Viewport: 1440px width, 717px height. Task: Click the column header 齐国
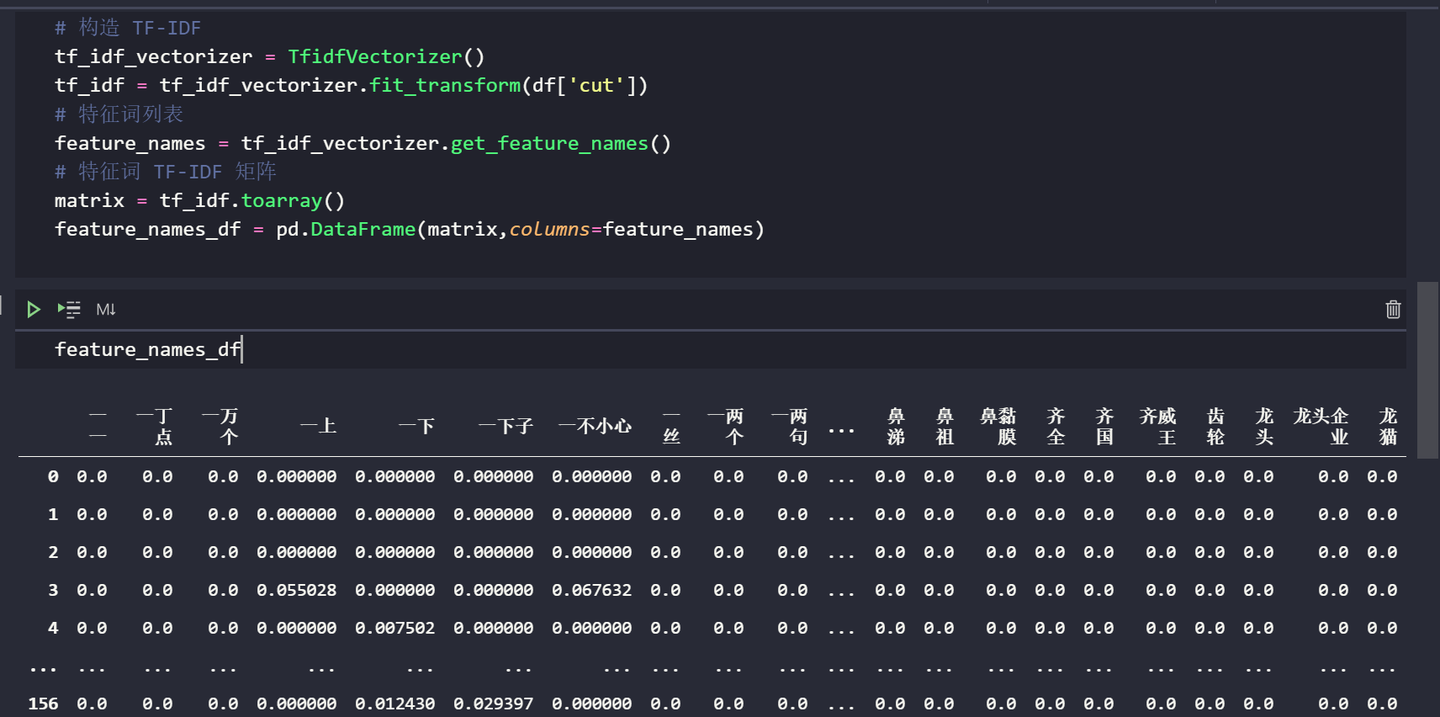click(x=1105, y=427)
